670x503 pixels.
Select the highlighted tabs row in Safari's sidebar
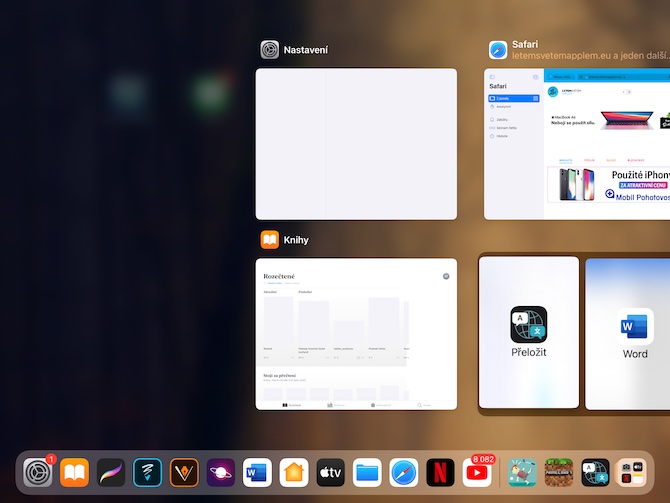coord(514,98)
